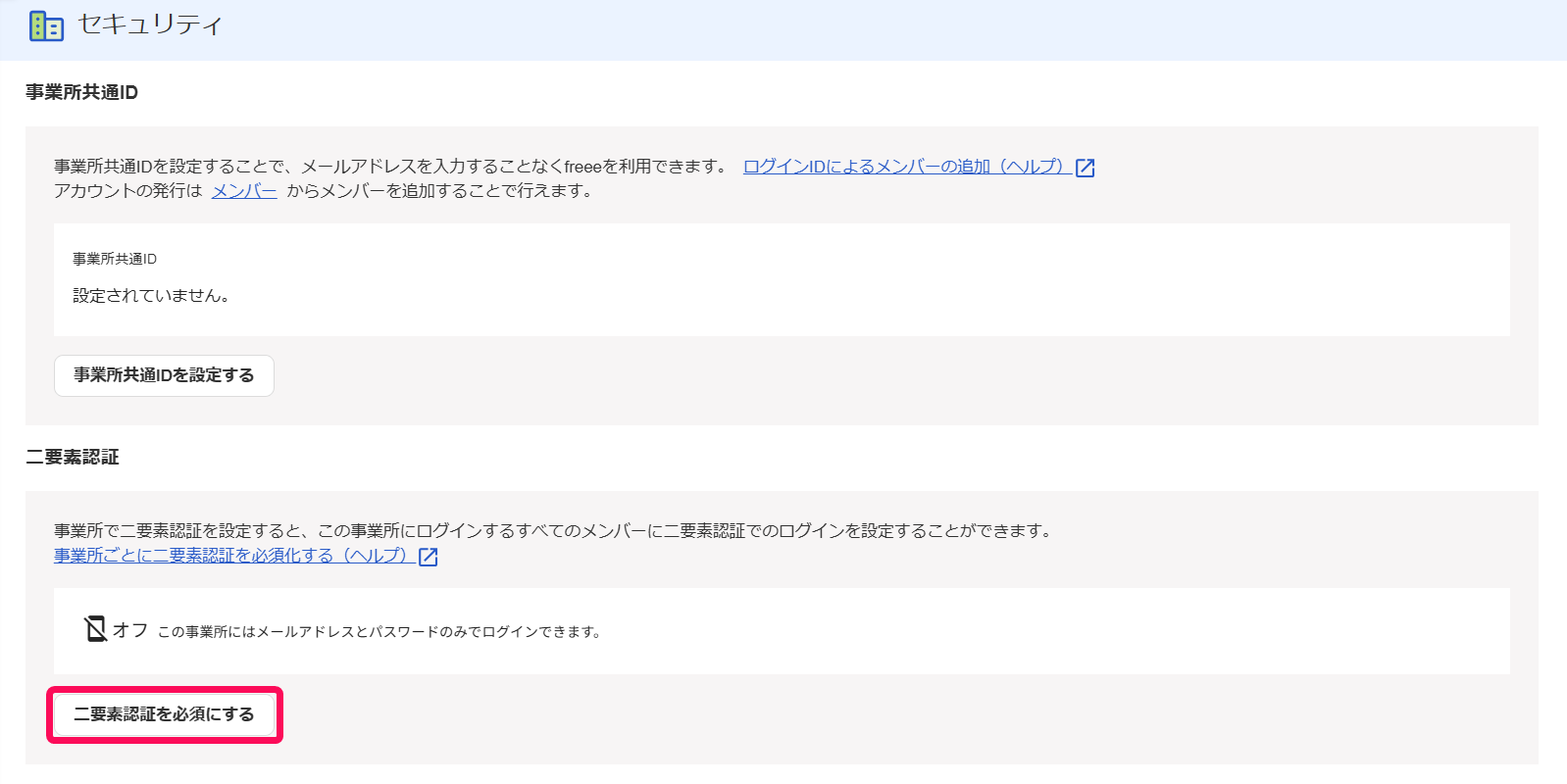Screen dimensions: 1567x784
Task: Click the sentence starting 事業所で二要素認証を設定すると
Action: 553,531
